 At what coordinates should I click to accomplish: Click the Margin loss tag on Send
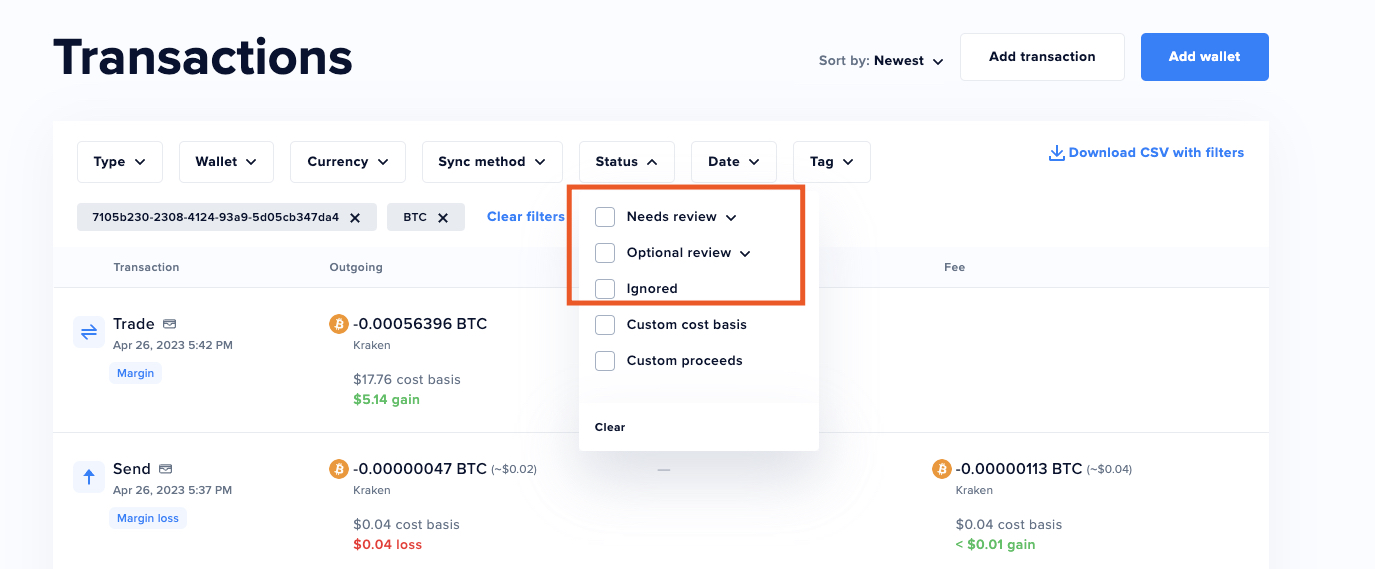click(x=148, y=518)
